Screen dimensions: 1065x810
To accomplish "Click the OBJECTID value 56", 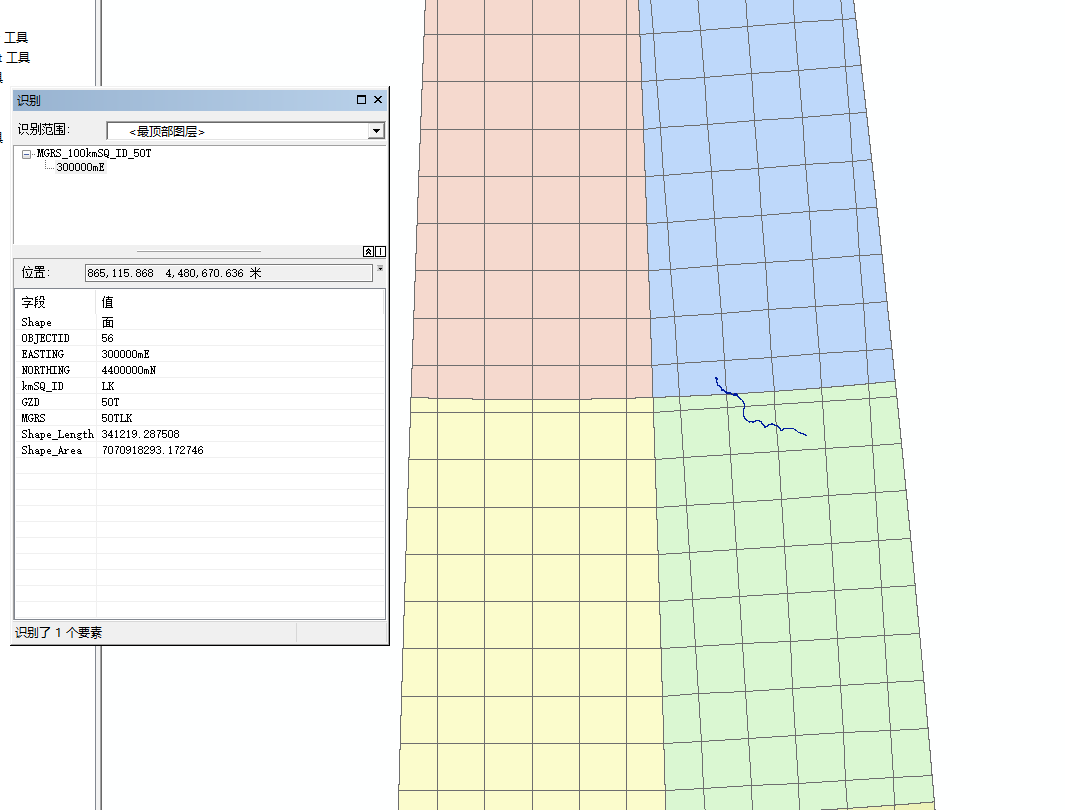I will (107, 338).
